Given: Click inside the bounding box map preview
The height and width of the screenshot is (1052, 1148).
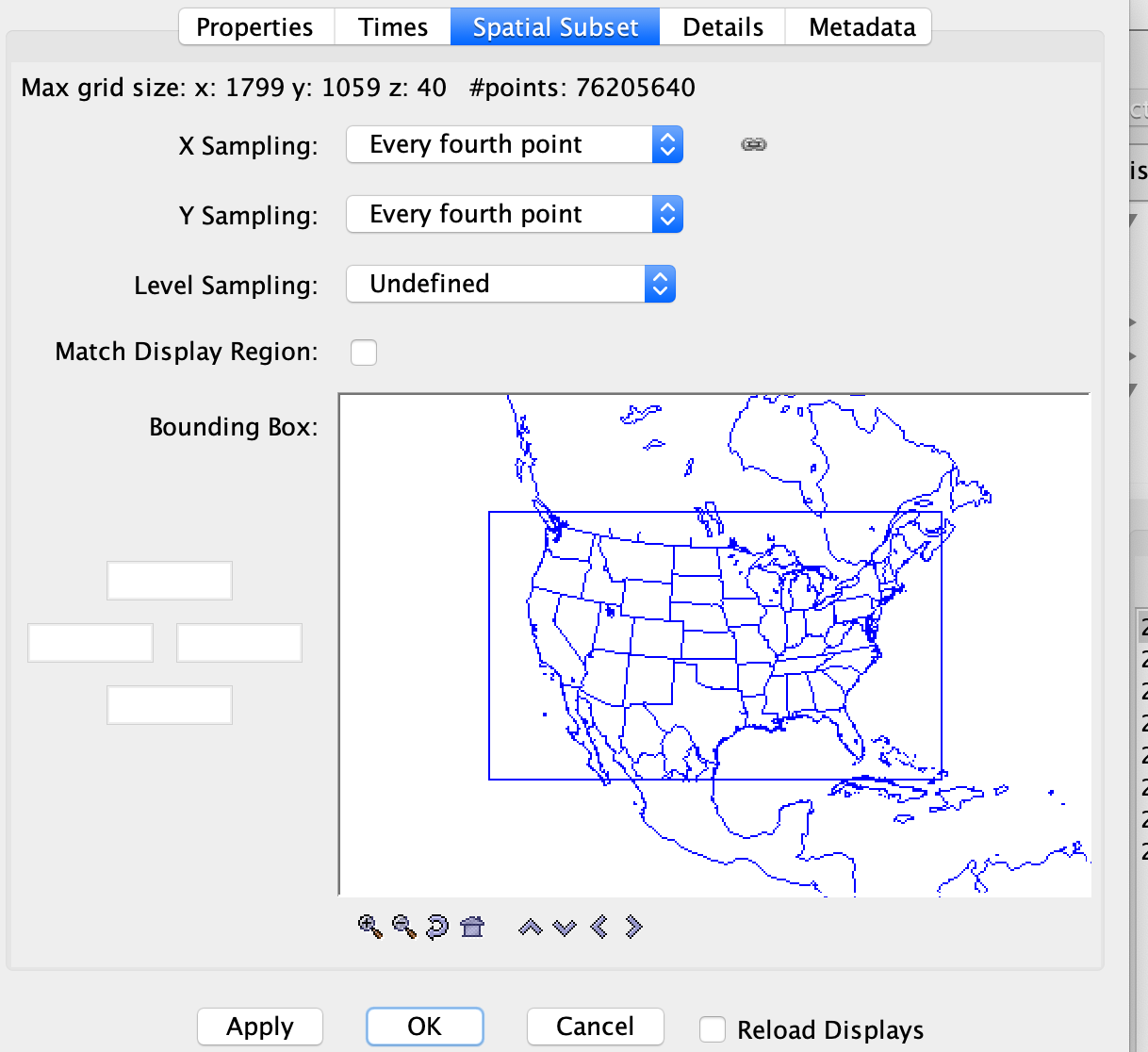Looking at the screenshot, I should pyautogui.click(x=714, y=645).
